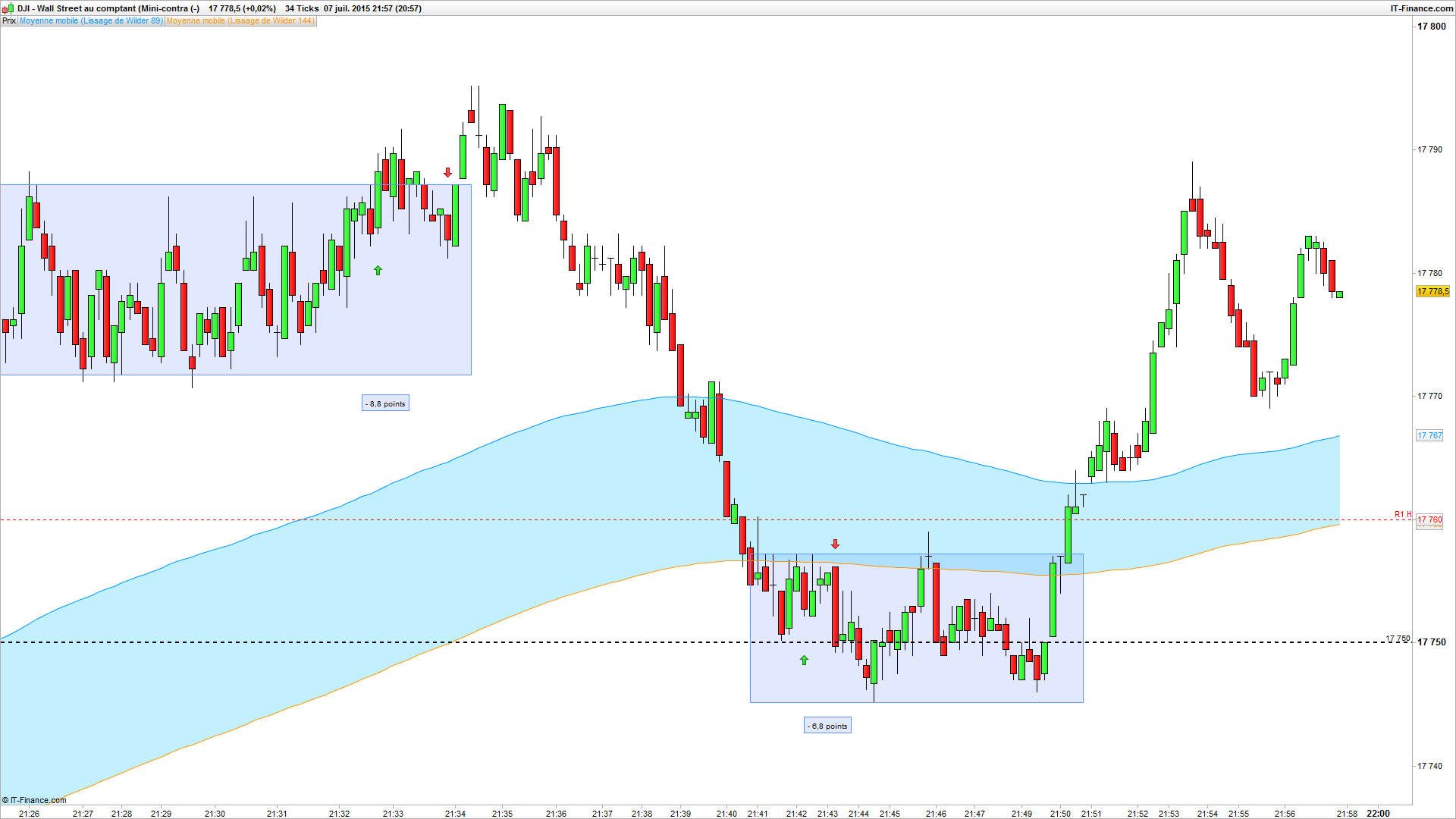Open IT-Finance.com link at top right
The width and height of the screenshot is (1456, 819).
[1421, 8]
